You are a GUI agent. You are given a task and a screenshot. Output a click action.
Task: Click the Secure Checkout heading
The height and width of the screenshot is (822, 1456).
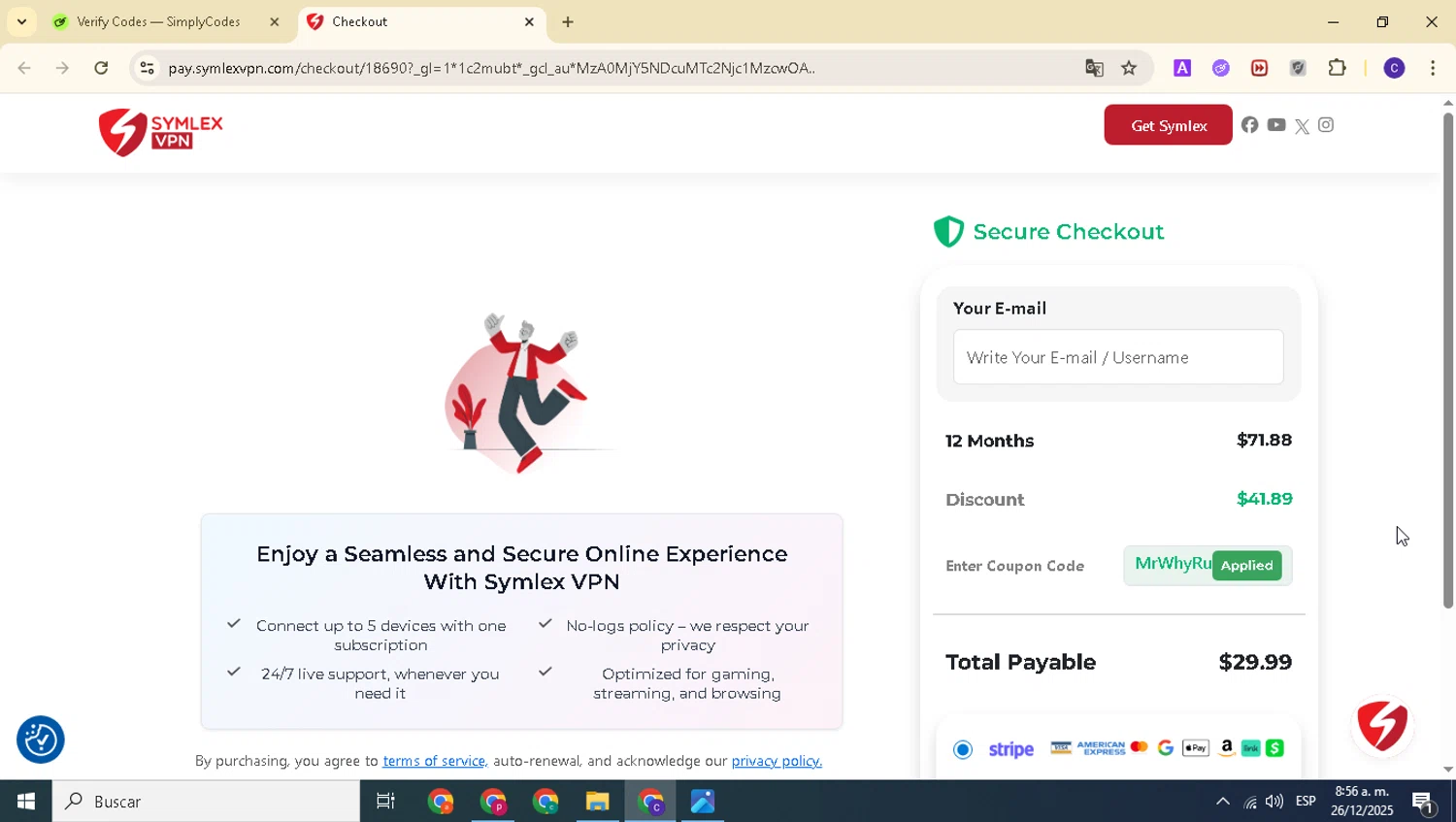pos(1068,232)
